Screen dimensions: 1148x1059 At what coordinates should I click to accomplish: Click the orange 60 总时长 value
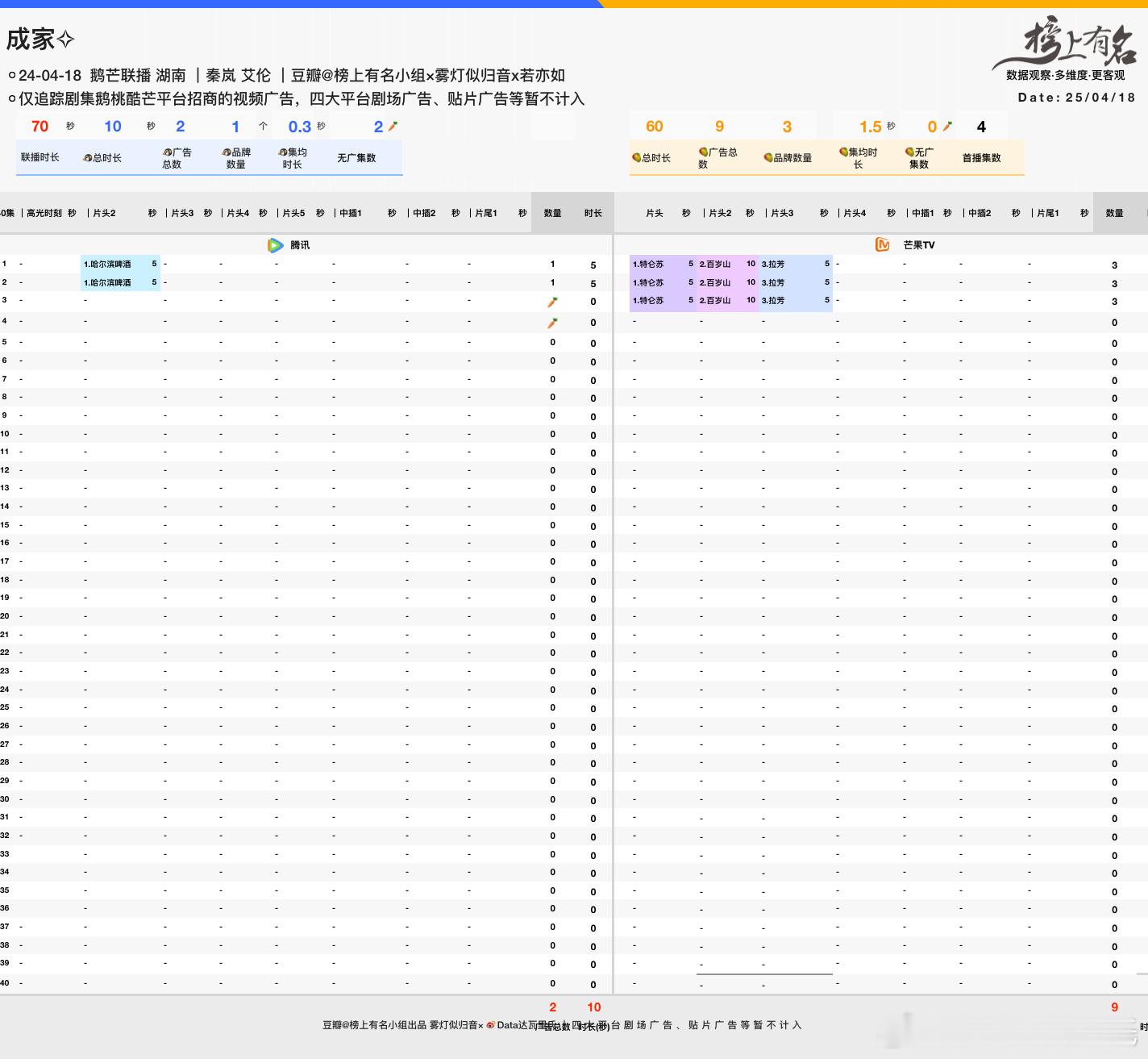click(x=655, y=127)
